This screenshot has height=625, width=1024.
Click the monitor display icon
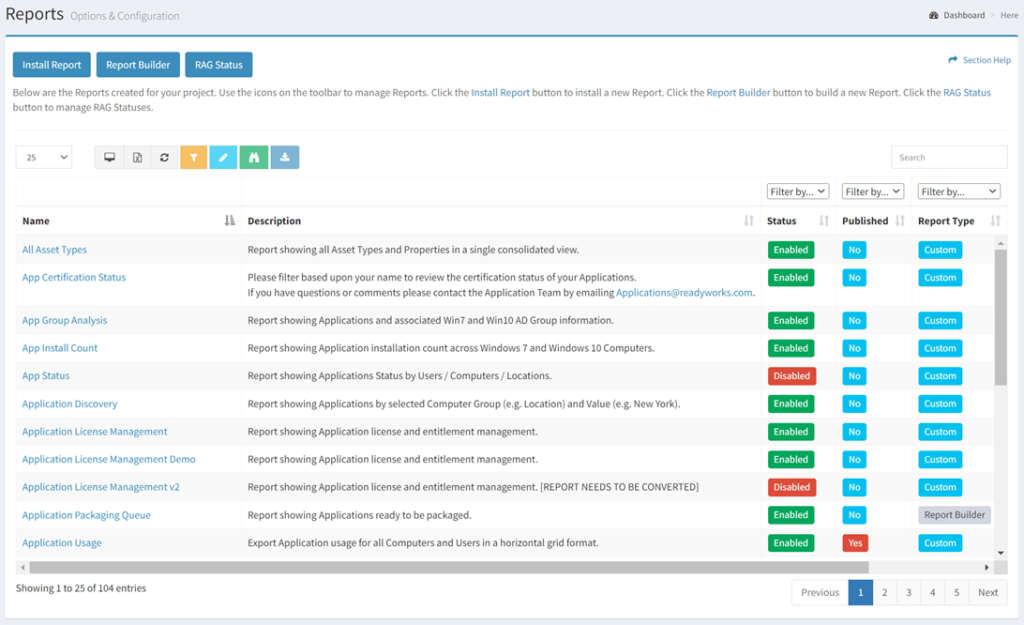[109, 157]
